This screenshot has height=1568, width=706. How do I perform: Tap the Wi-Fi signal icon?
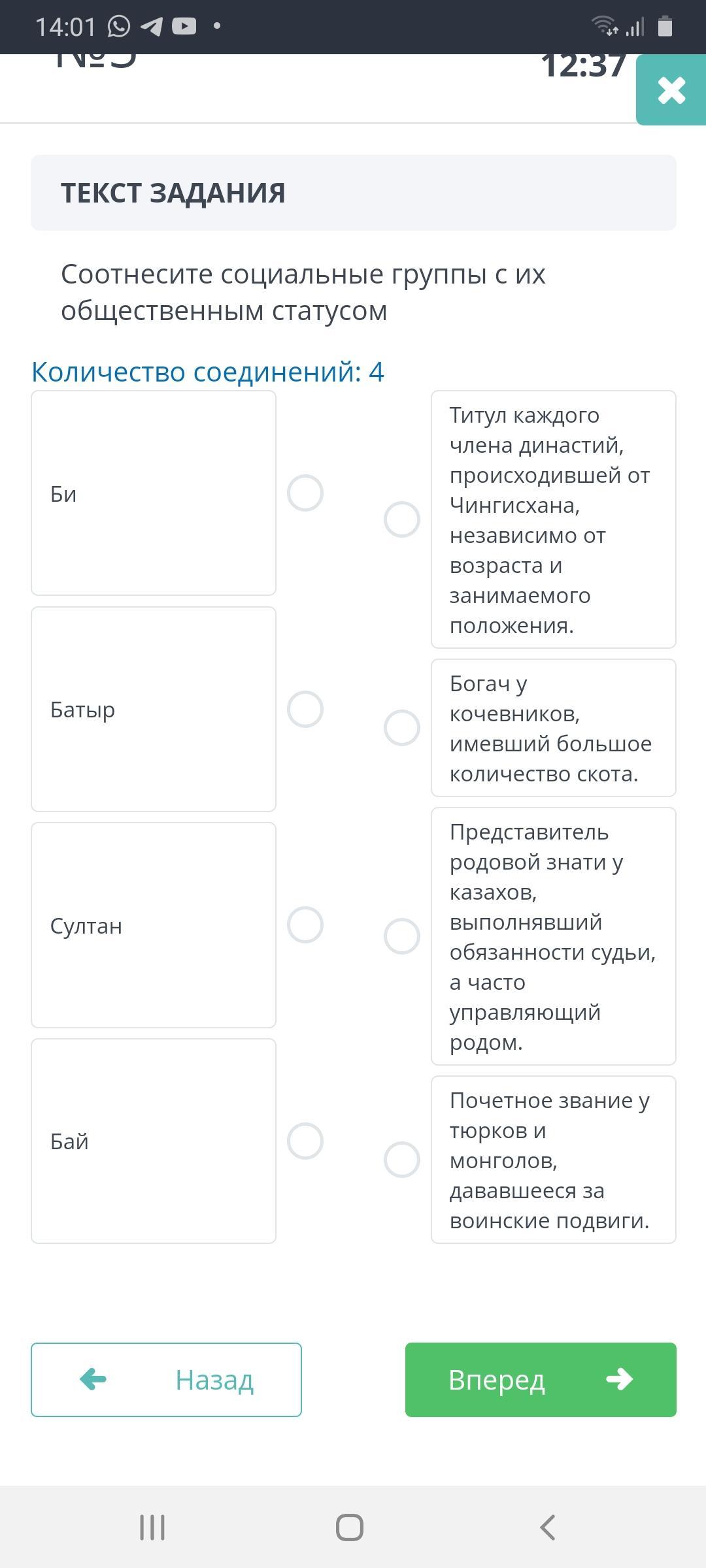click(605, 27)
